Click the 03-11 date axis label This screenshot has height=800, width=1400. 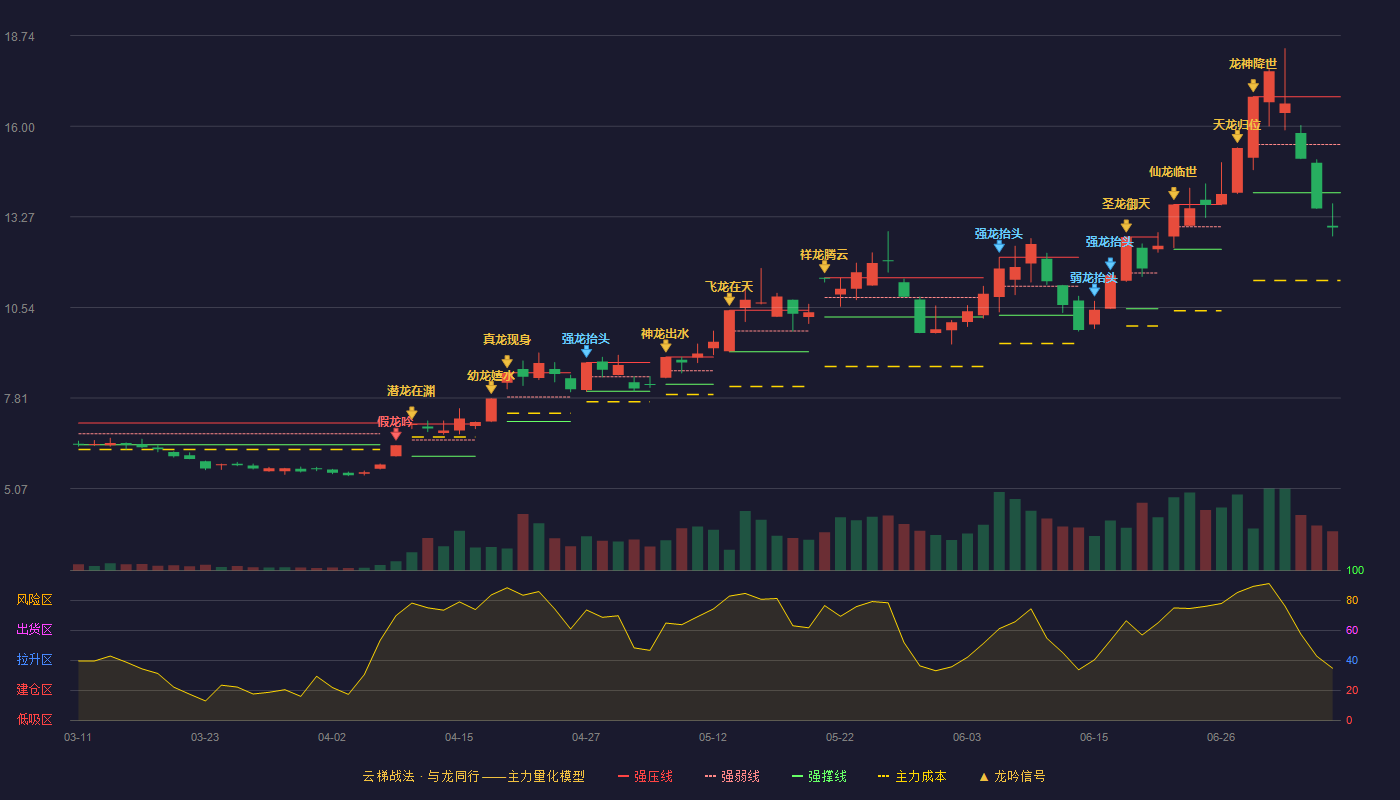[x=78, y=737]
